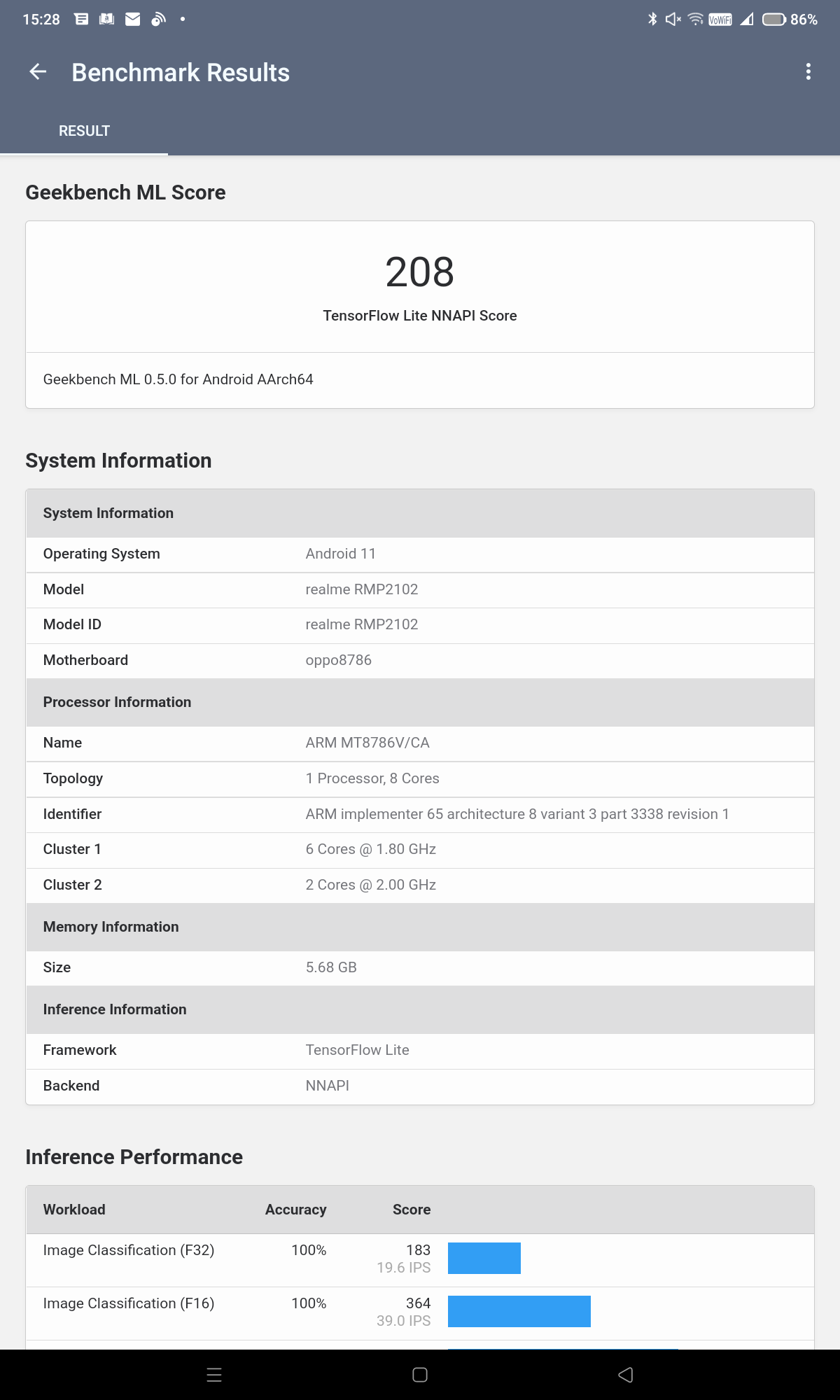The width and height of the screenshot is (840, 1400).
Task: Tap the Inference Information section header
Action: pyautogui.click(x=420, y=1009)
